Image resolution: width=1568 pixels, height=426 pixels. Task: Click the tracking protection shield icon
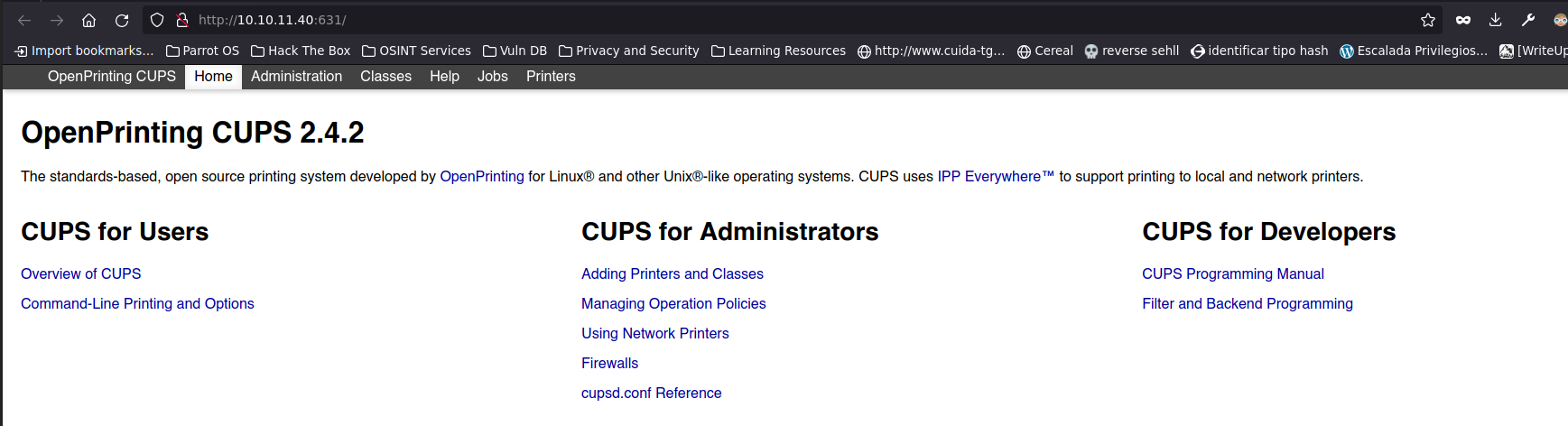tap(157, 20)
